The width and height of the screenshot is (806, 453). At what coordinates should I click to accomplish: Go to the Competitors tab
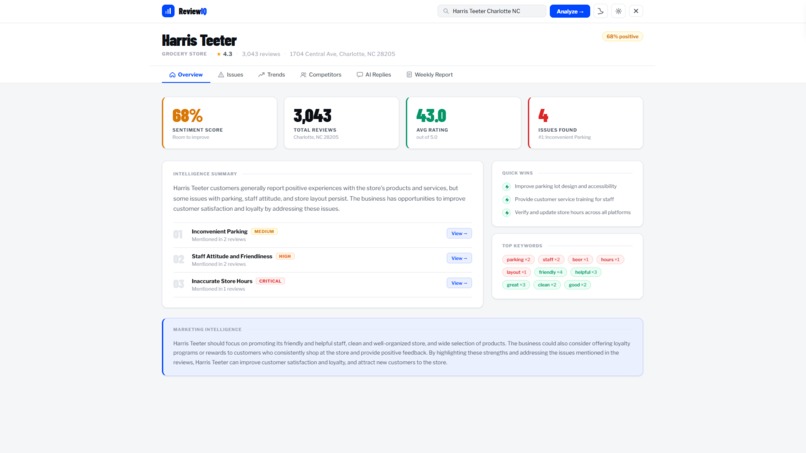(321, 75)
